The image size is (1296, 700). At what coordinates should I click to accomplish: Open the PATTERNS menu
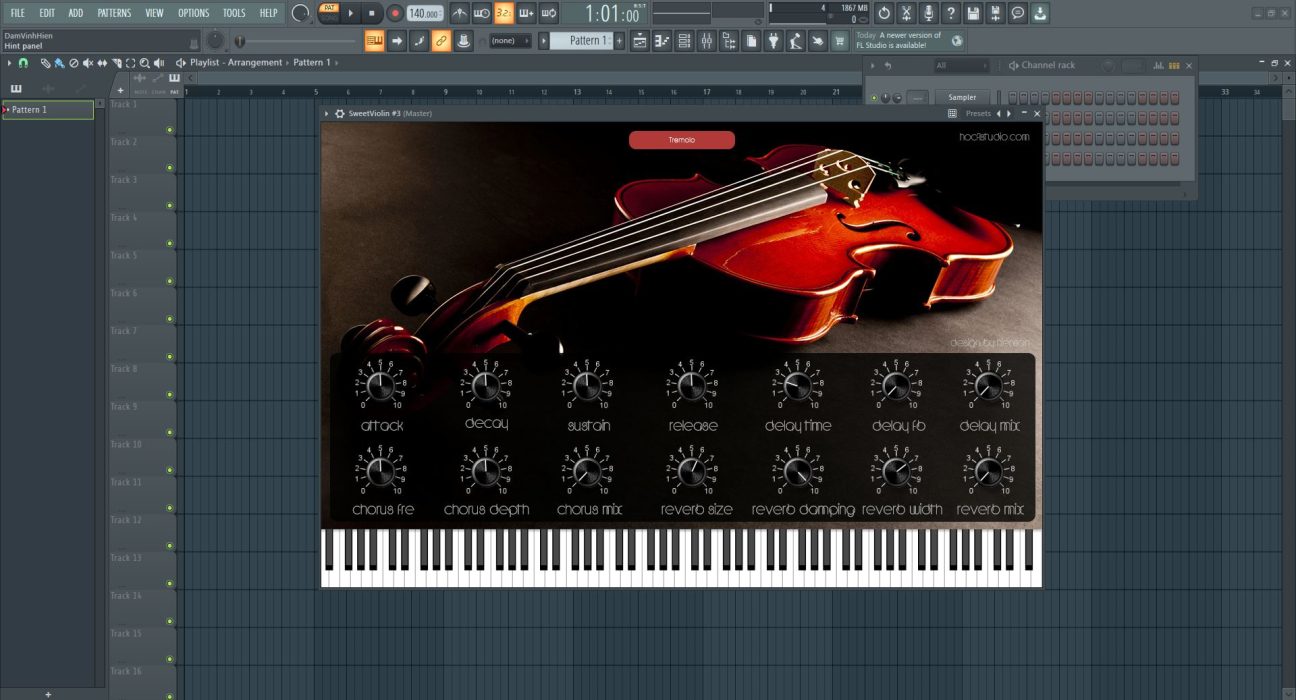113,13
